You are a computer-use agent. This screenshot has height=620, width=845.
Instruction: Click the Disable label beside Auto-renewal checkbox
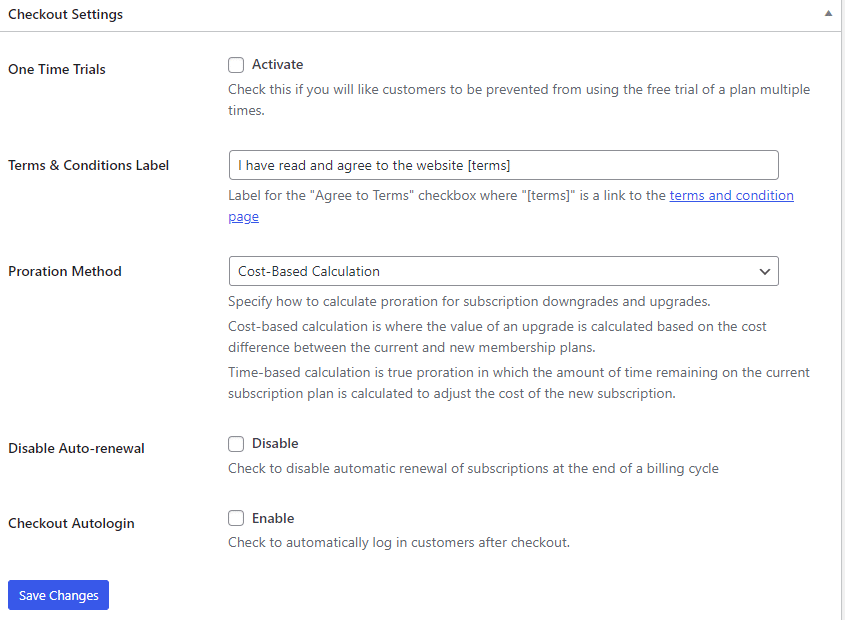click(275, 444)
